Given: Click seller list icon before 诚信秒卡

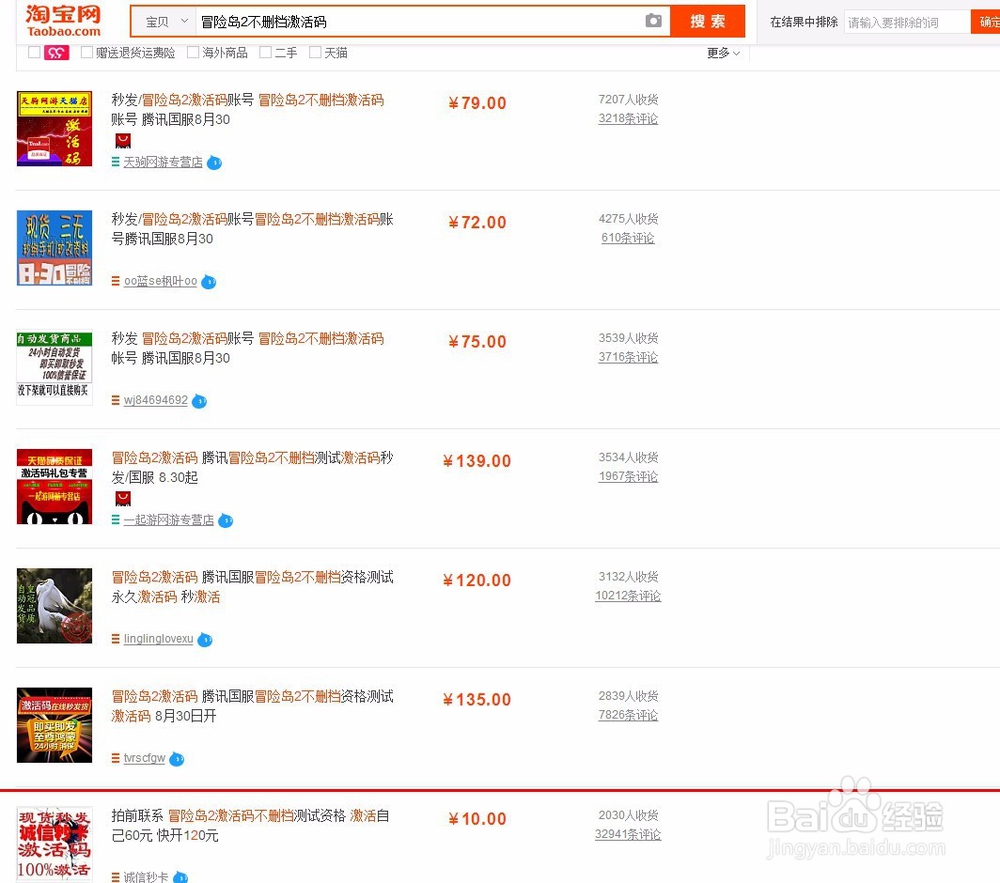Looking at the screenshot, I should pos(115,877).
